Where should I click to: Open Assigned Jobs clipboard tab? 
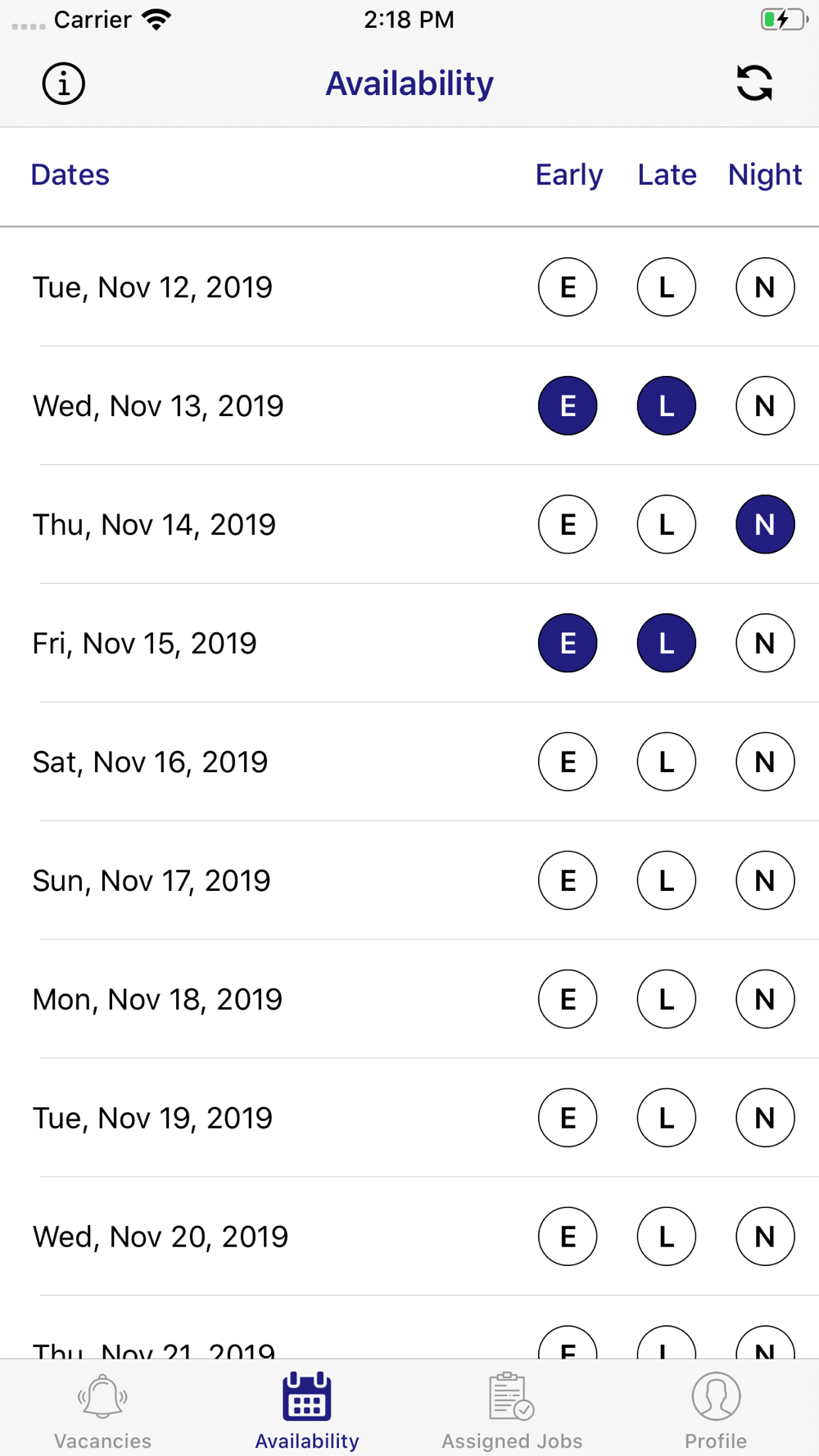[512, 1412]
